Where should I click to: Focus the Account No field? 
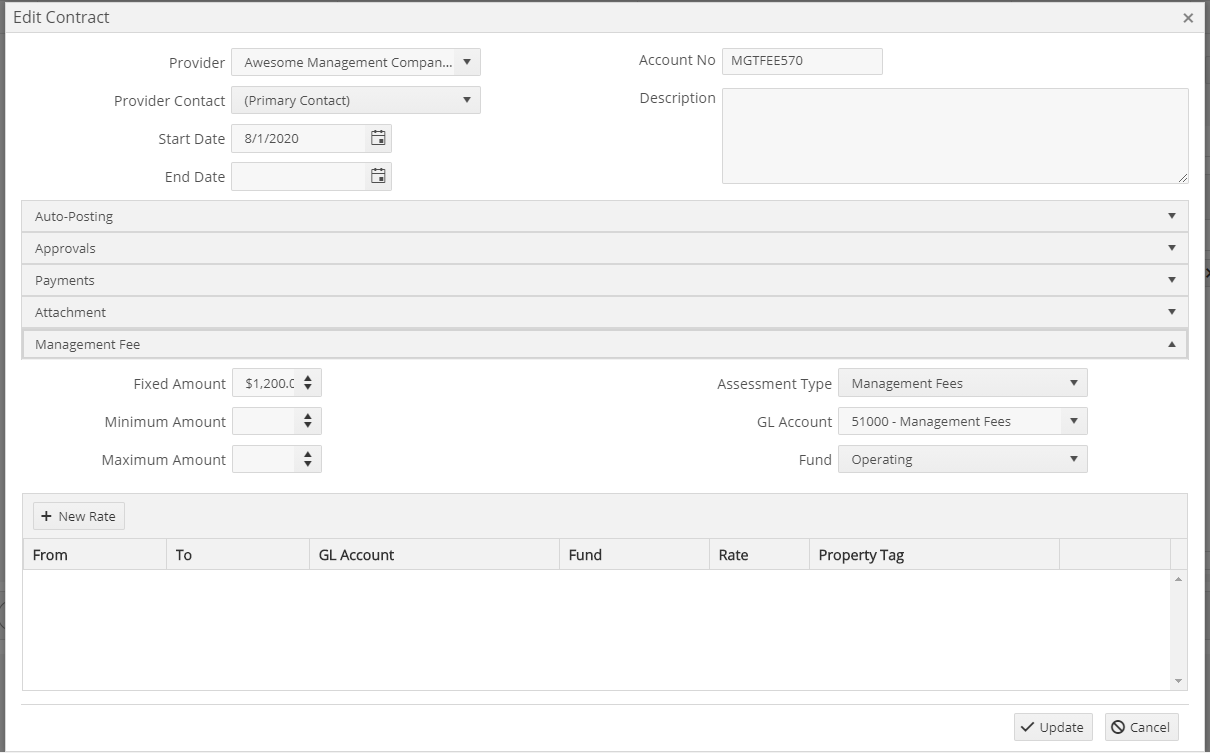click(802, 61)
